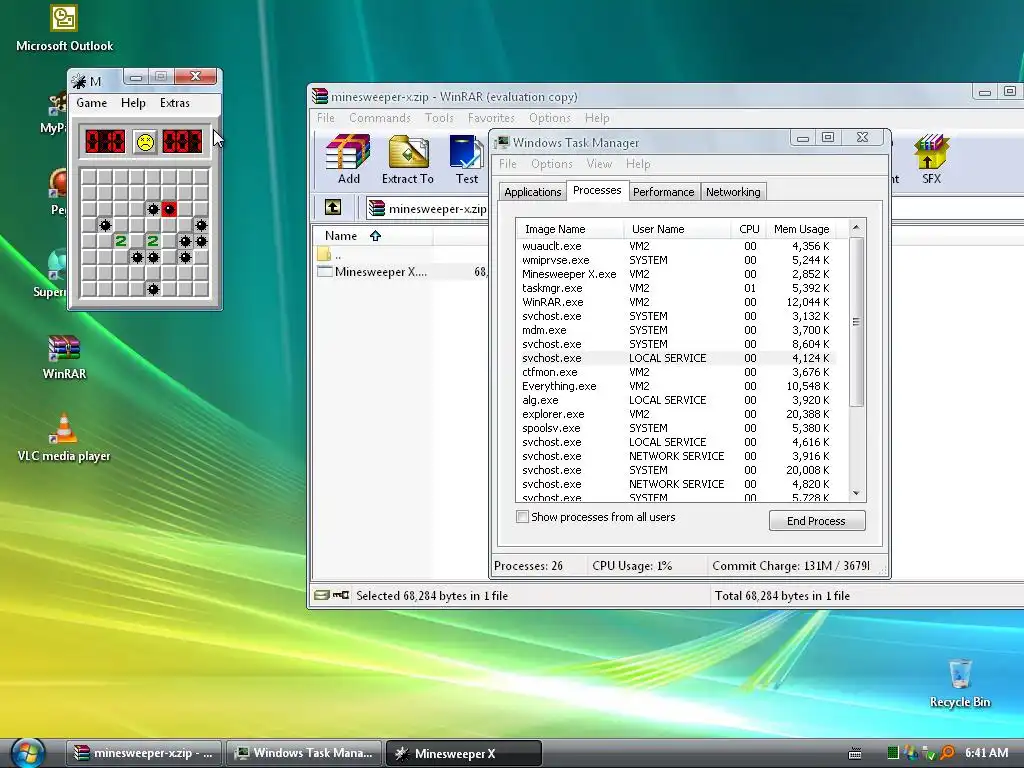Image resolution: width=1024 pixels, height=768 pixels.
Task: Open the Favorites menu in WinRAR
Action: pos(491,118)
